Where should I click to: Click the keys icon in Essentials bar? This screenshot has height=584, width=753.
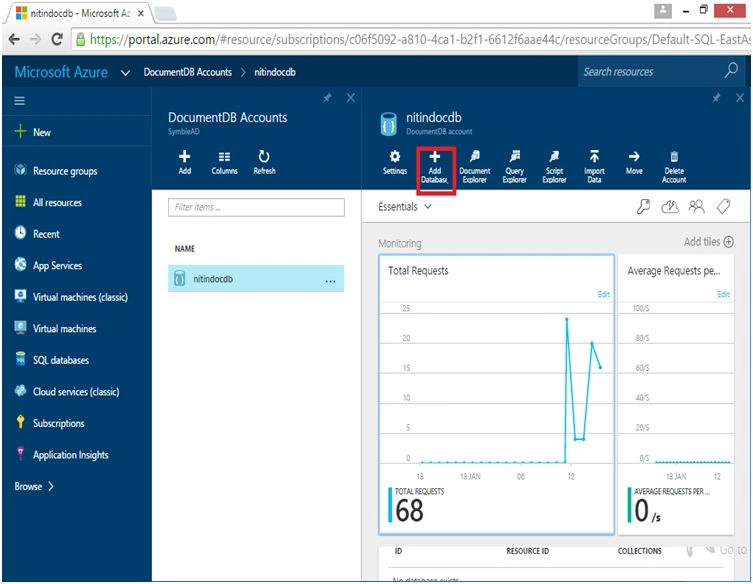tap(643, 207)
